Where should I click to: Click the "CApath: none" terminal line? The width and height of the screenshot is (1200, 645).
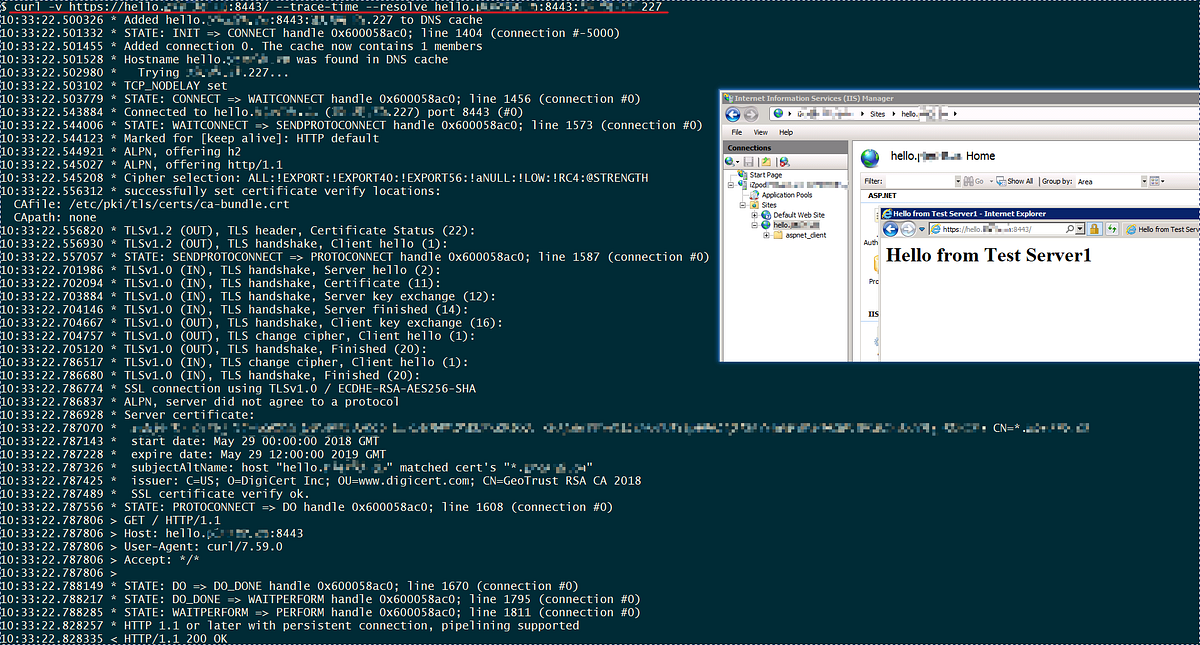point(55,217)
